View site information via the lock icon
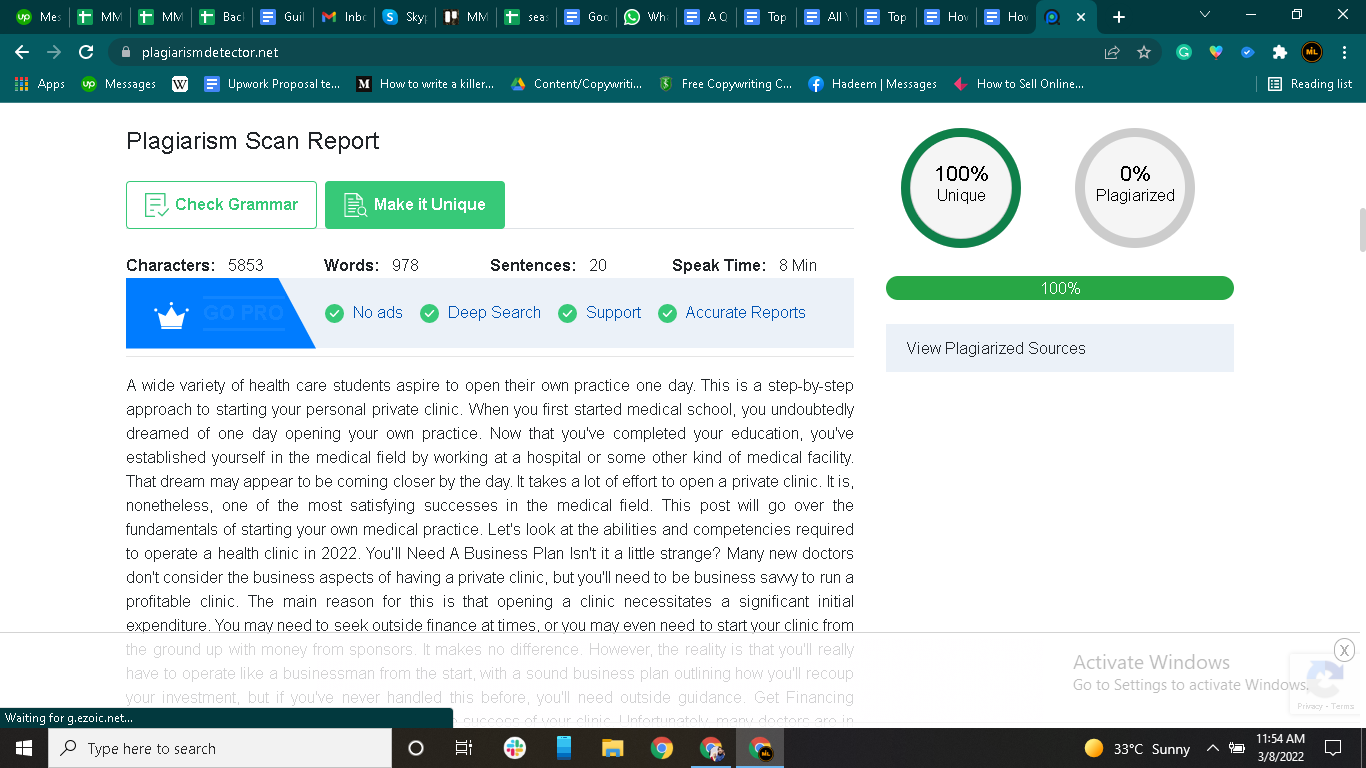This screenshot has height=768, width=1366. pos(126,52)
